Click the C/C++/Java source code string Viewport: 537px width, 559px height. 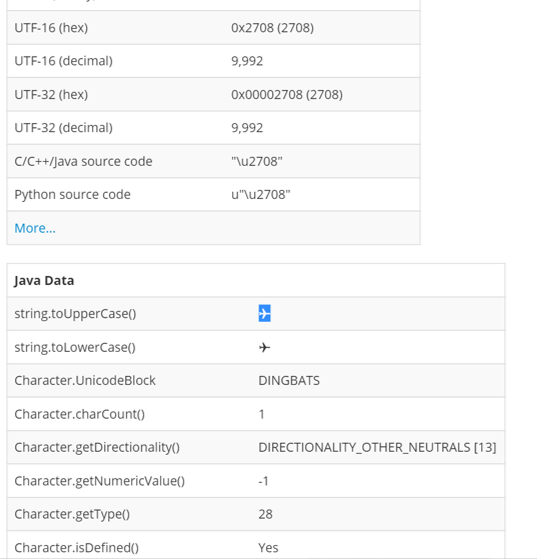click(x=257, y=161)
